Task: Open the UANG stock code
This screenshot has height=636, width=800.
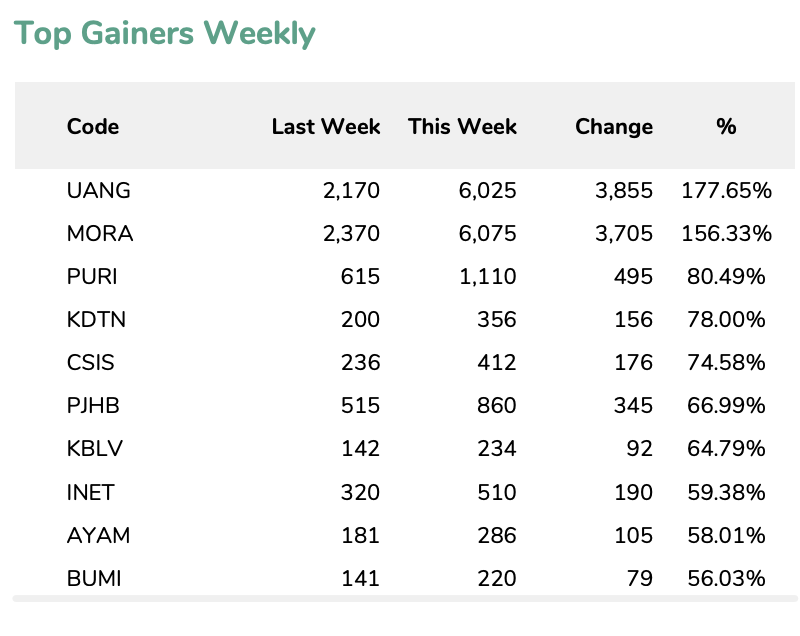Action: 98,191
